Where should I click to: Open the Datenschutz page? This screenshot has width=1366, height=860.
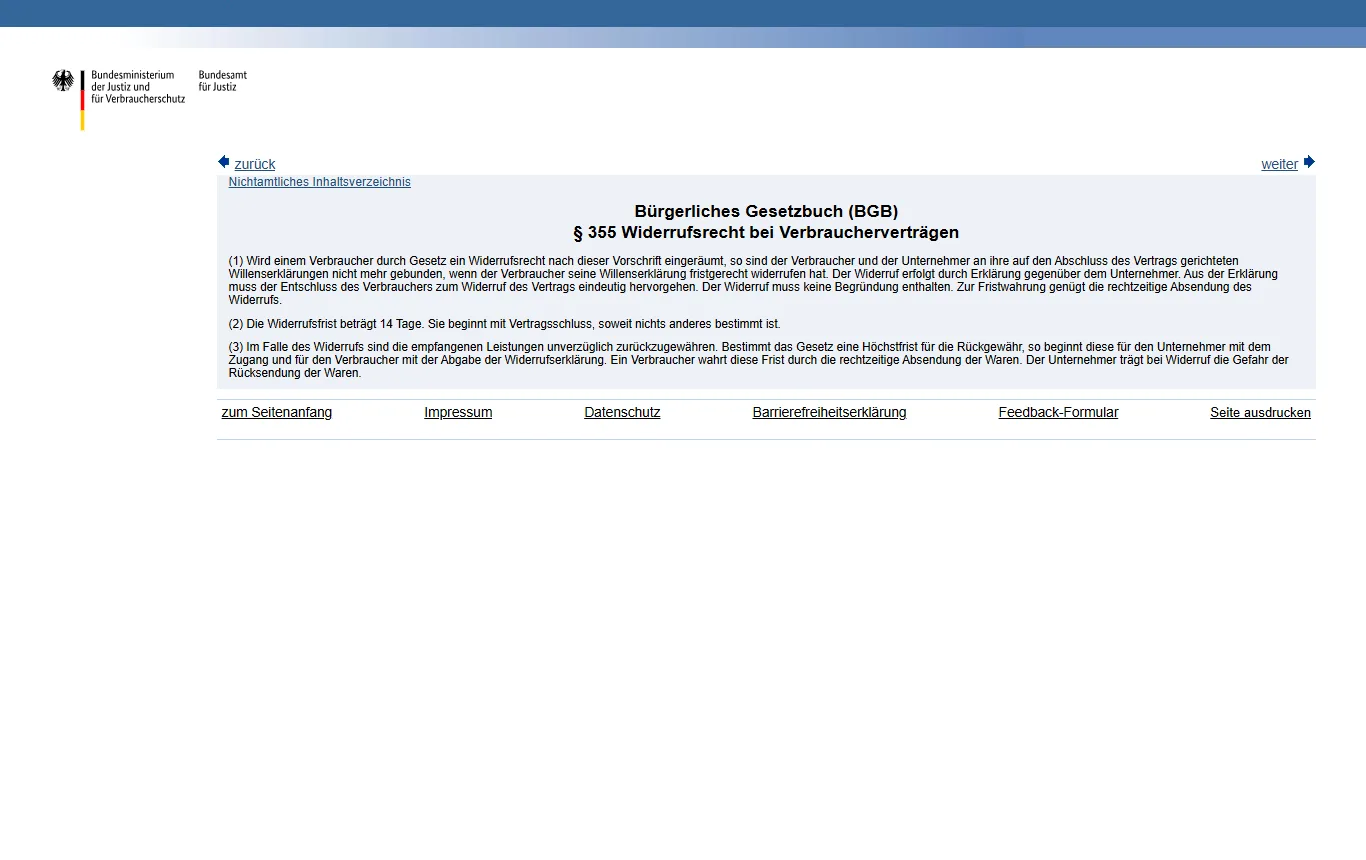point(622,412)
